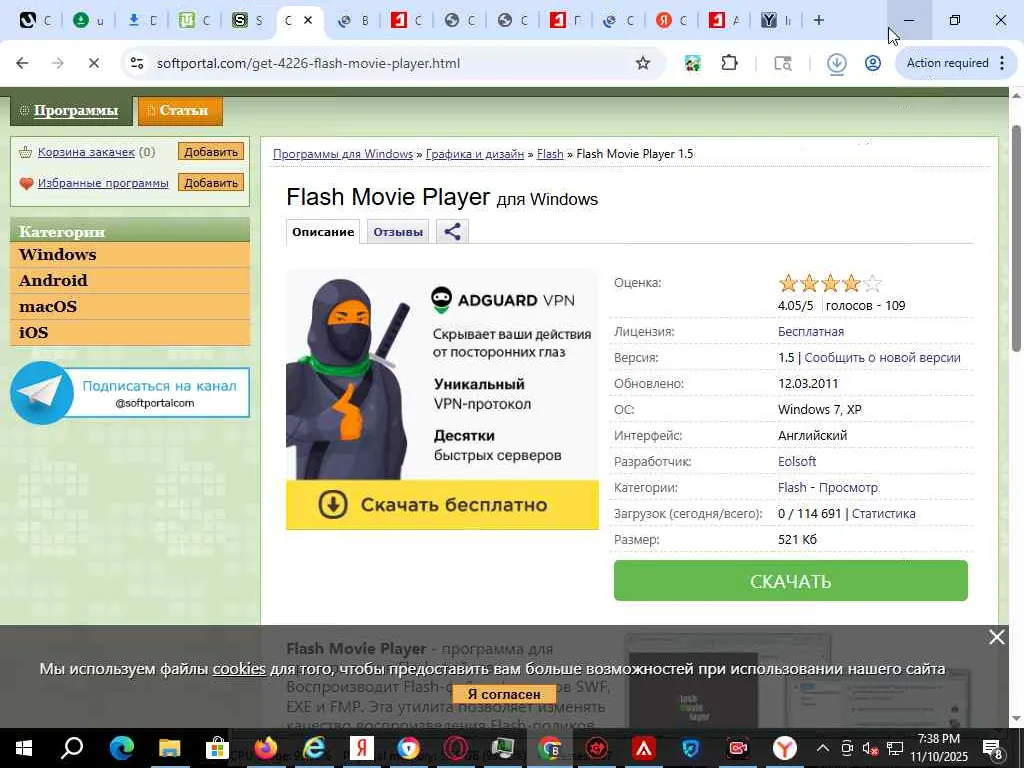Open the Корзина закачек link
The height and width of the screenshot is (768, 1024).
pos(86,152)
